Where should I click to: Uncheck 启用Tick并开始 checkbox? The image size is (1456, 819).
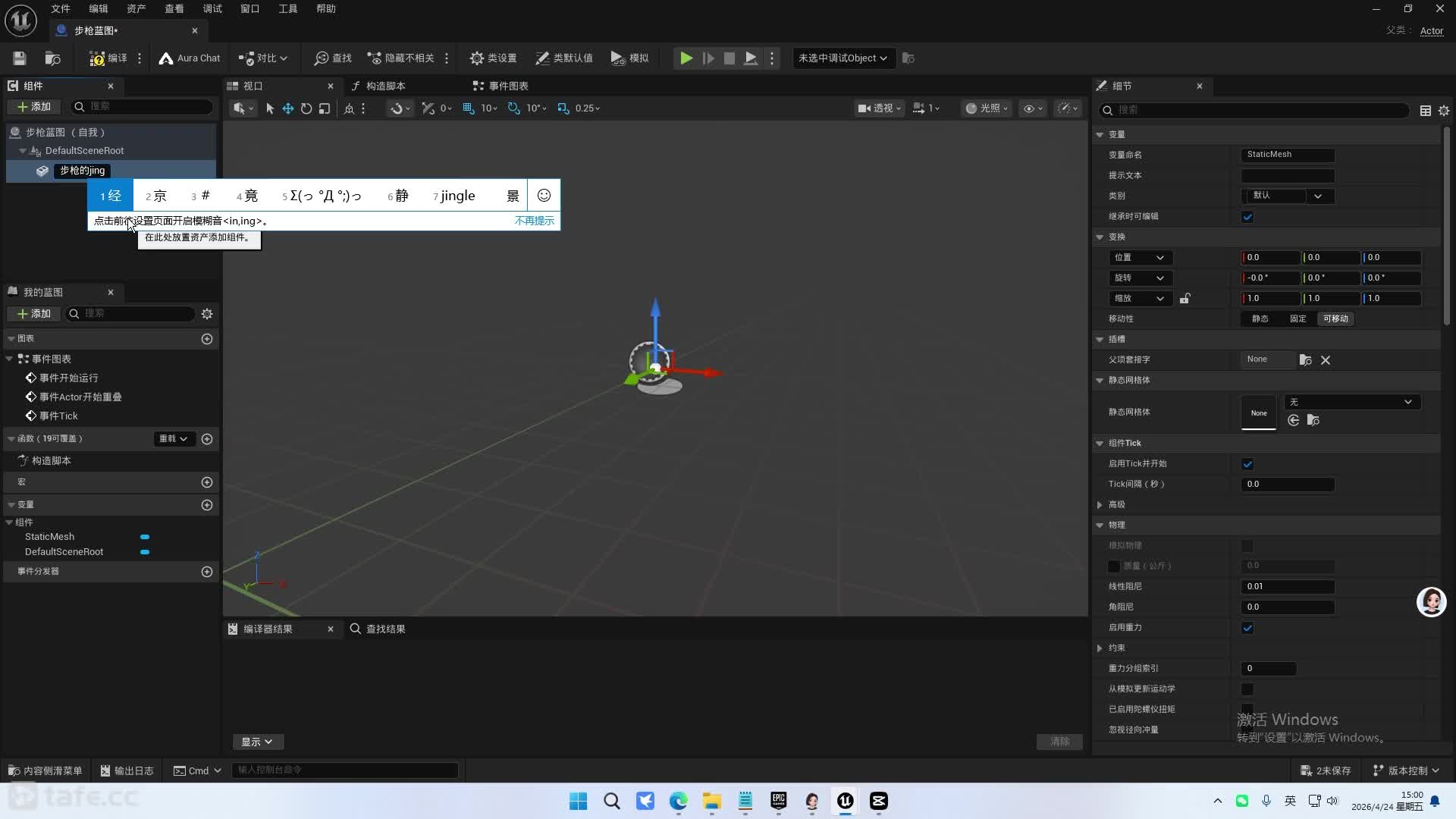tap(1247, 464)
